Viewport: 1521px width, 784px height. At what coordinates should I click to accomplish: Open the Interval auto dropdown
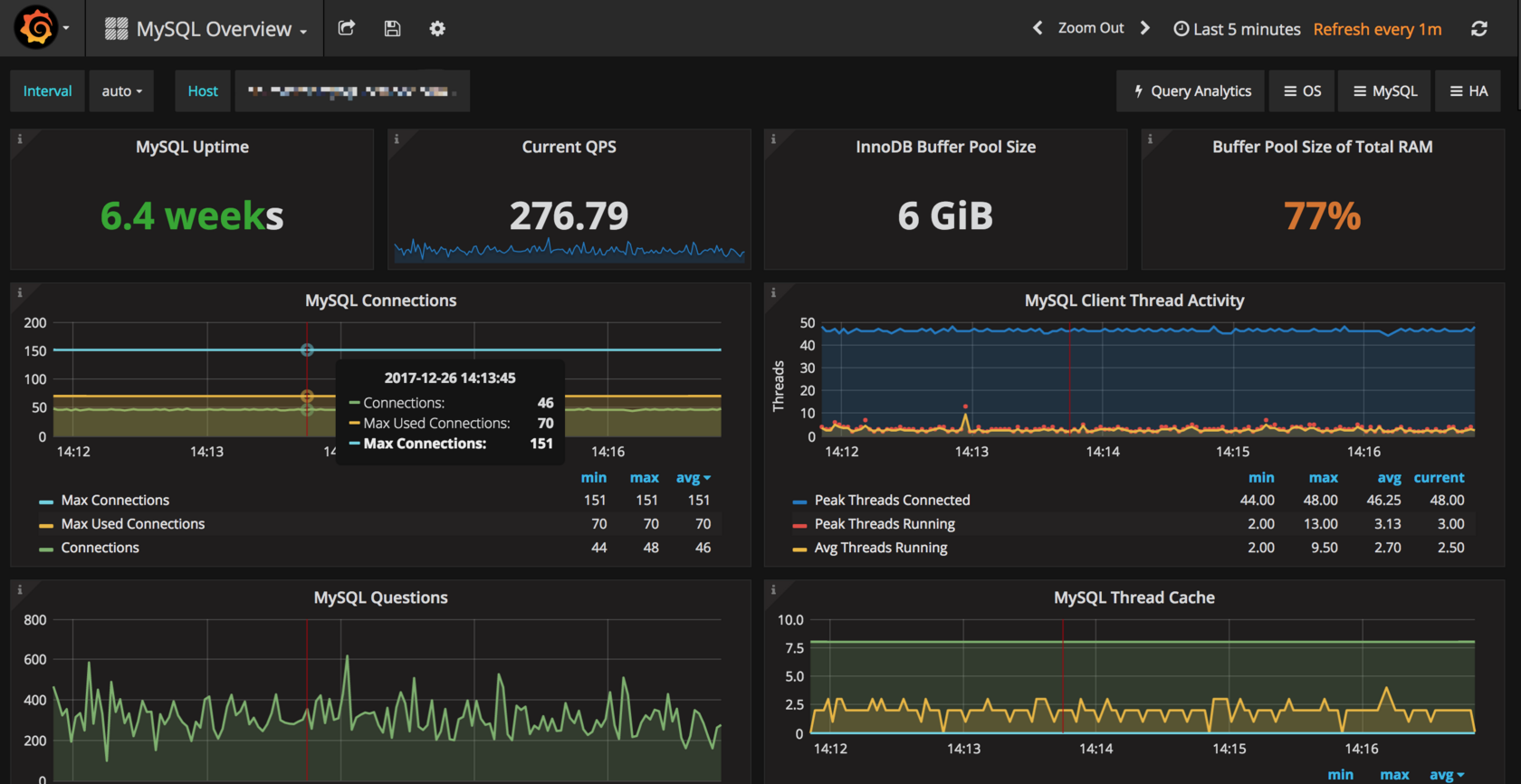coord(121,91)
